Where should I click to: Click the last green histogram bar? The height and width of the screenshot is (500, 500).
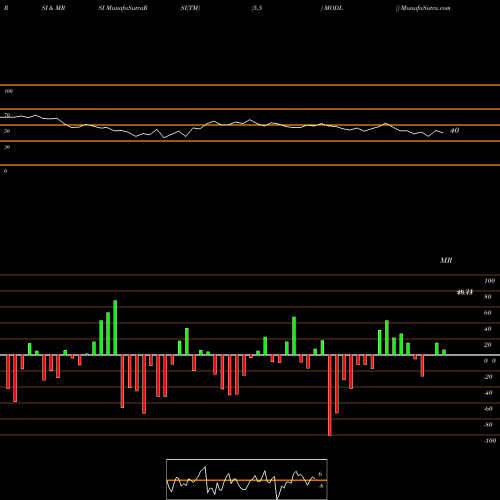(444, 352)
